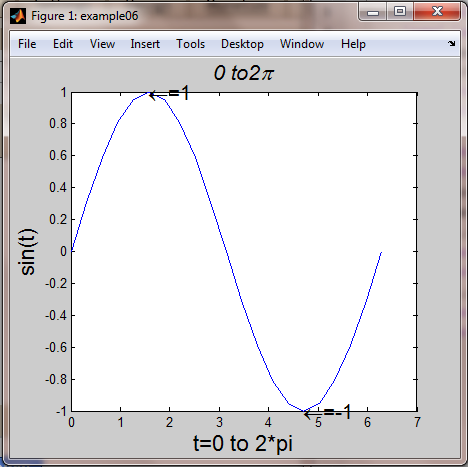Click the y-axis tick label -0.6

(x=56, y=348)
